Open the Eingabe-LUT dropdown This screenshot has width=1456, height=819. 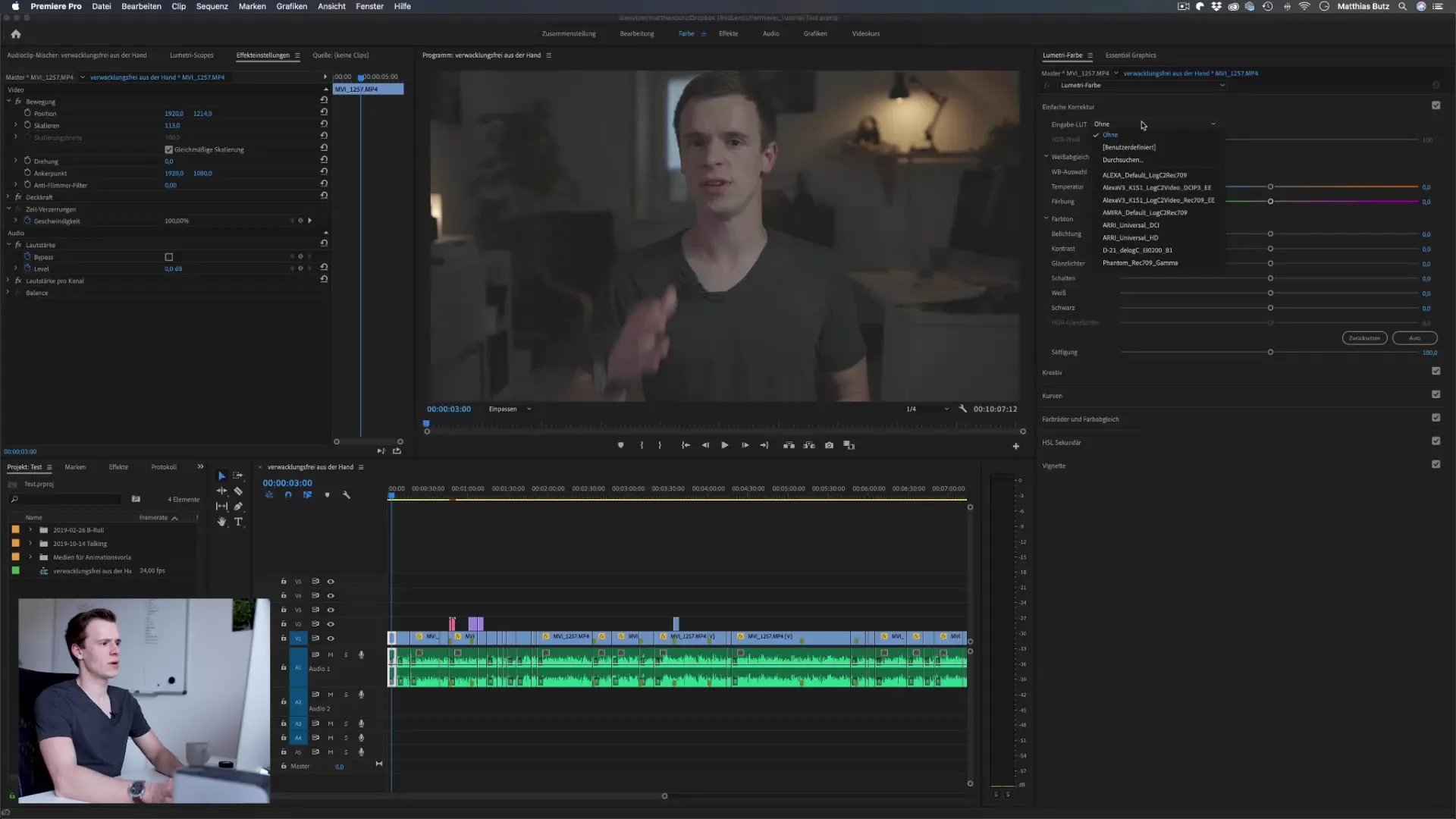(x=1154, y=124)
